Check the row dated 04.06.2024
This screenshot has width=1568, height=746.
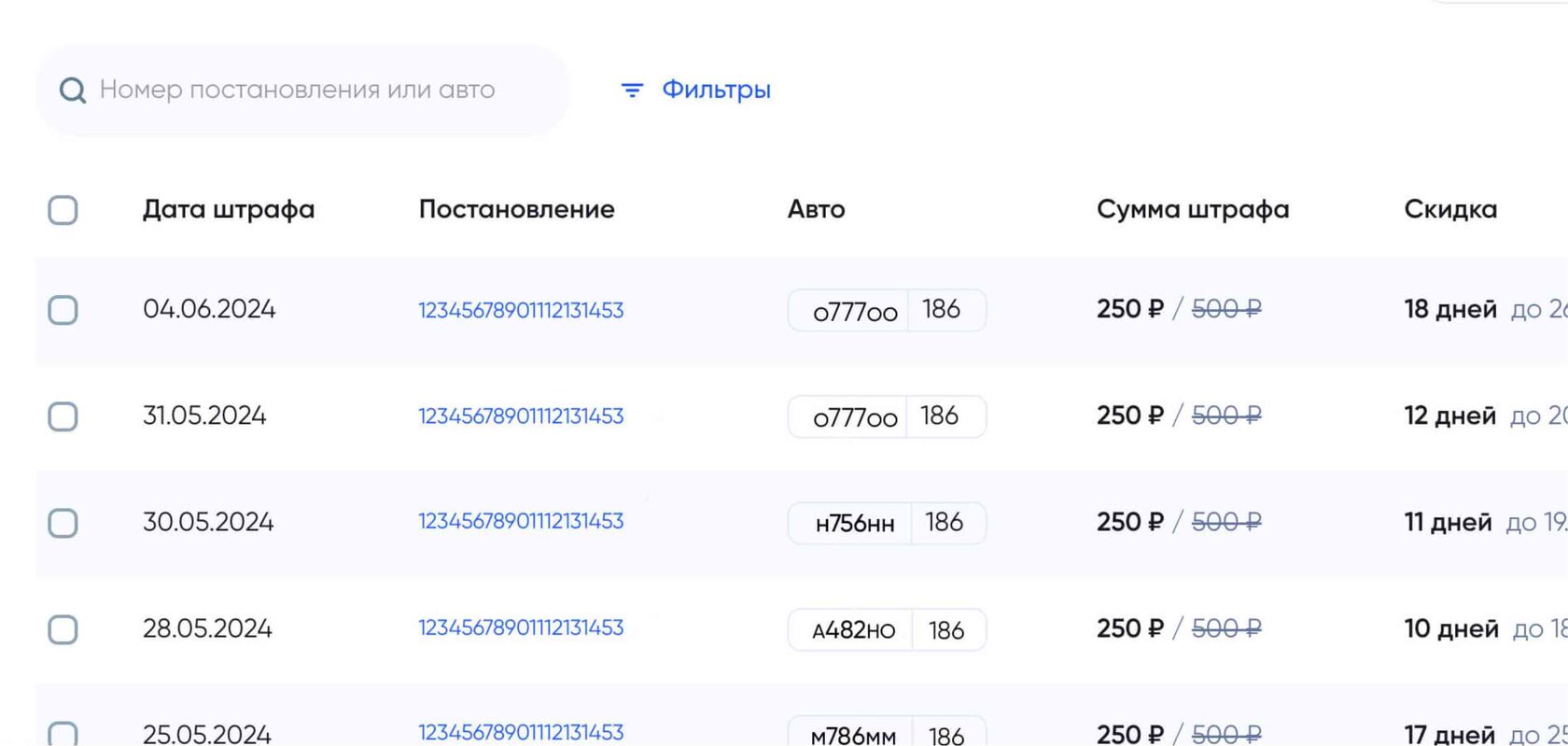(63, 310)
